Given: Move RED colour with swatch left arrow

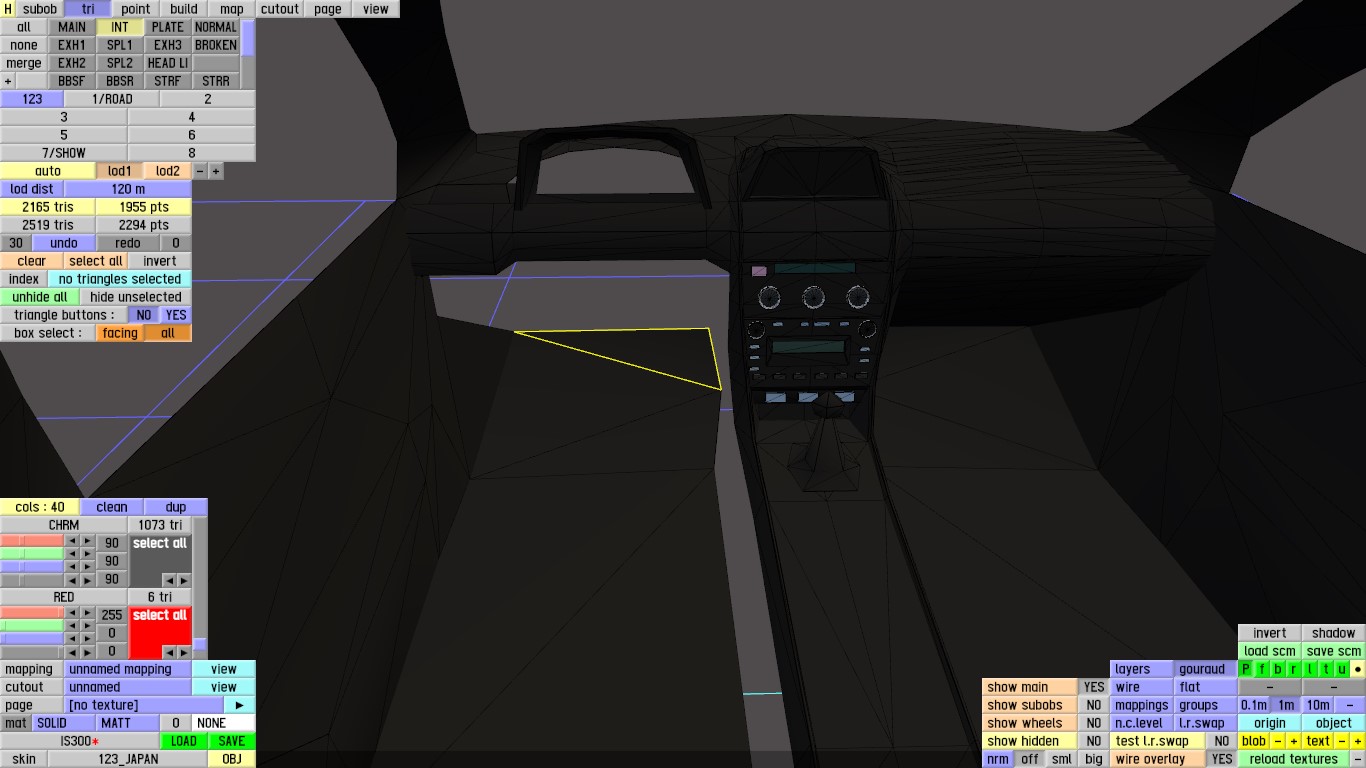Looking at the screenshot, I should tap(169, 652).
